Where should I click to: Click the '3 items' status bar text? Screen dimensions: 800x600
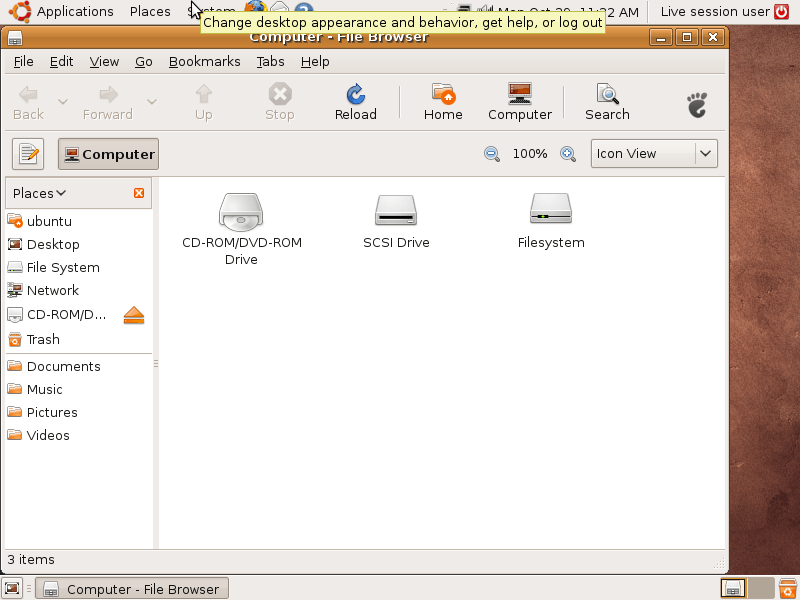pyautogui.click(x=31, y=560)
